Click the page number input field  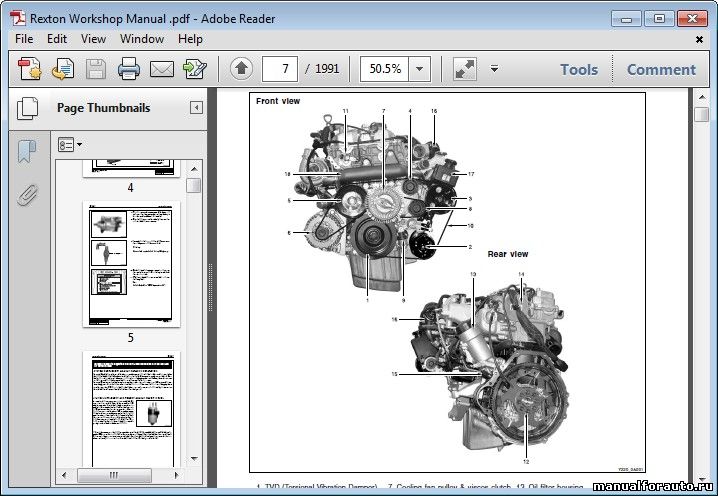[280, 69]
